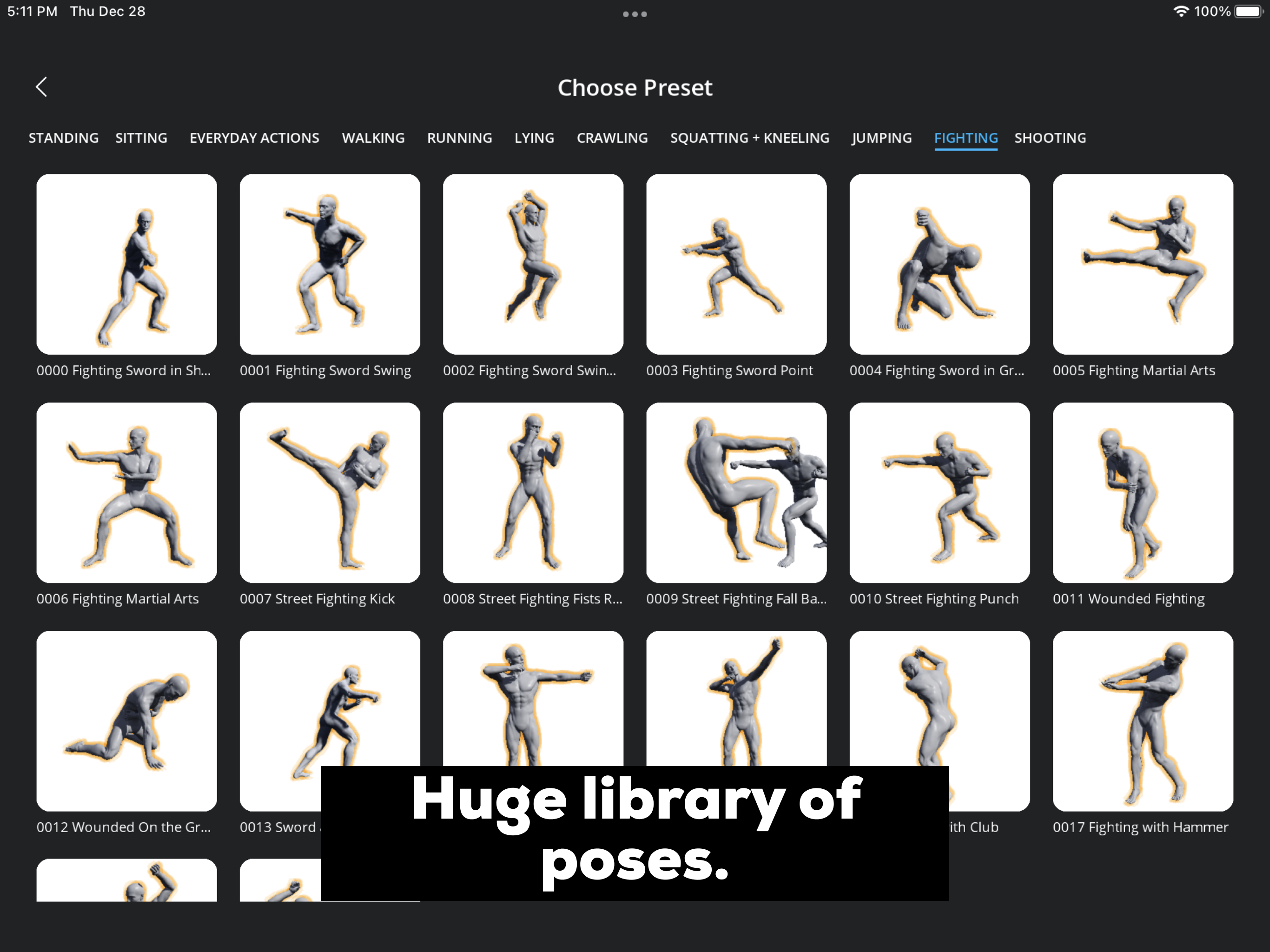Tap the battery status icon
The image size is (1270, 952).
pyautogui.click(x=1248, y=12)
